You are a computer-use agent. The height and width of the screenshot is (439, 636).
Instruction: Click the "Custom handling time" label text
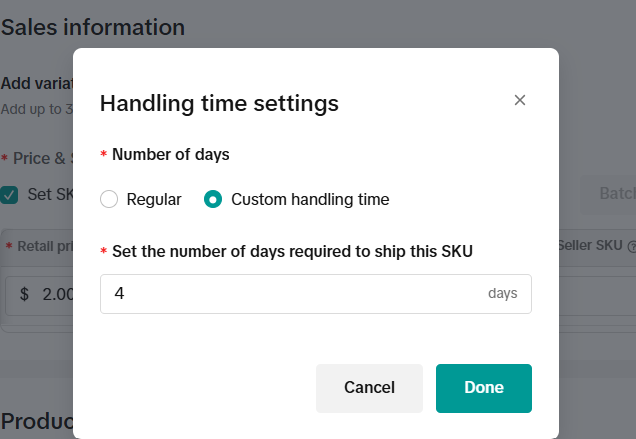click(x=310, y=199)
